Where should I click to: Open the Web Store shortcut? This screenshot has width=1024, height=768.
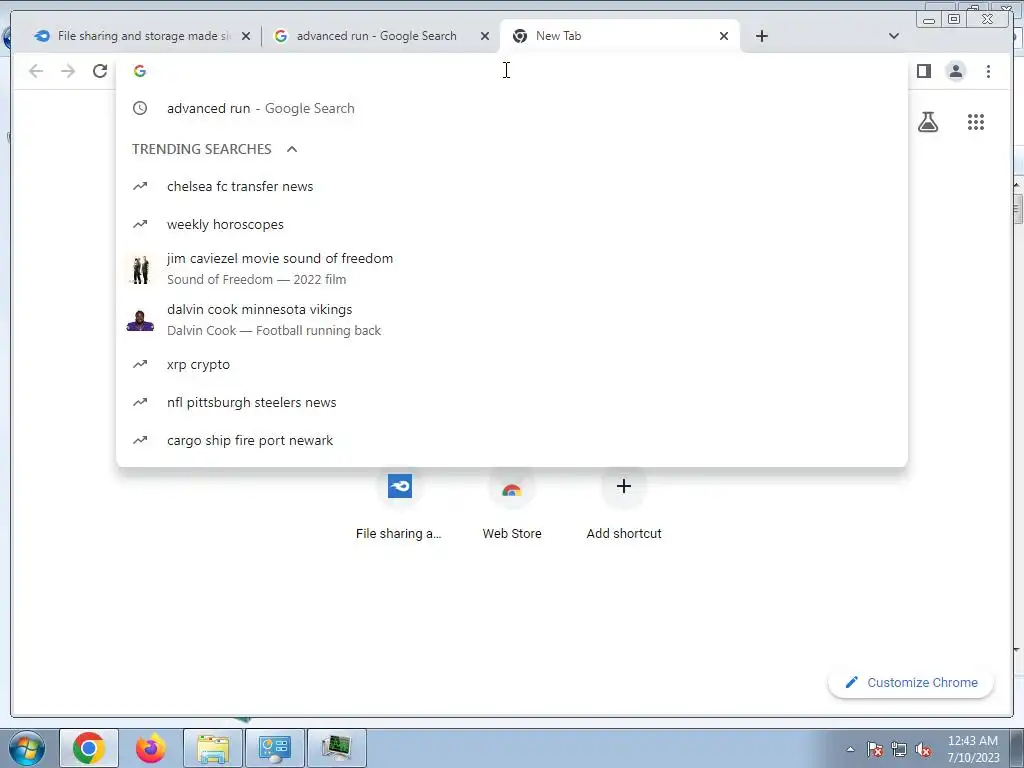pyautogui.click(x=512, y=506)
